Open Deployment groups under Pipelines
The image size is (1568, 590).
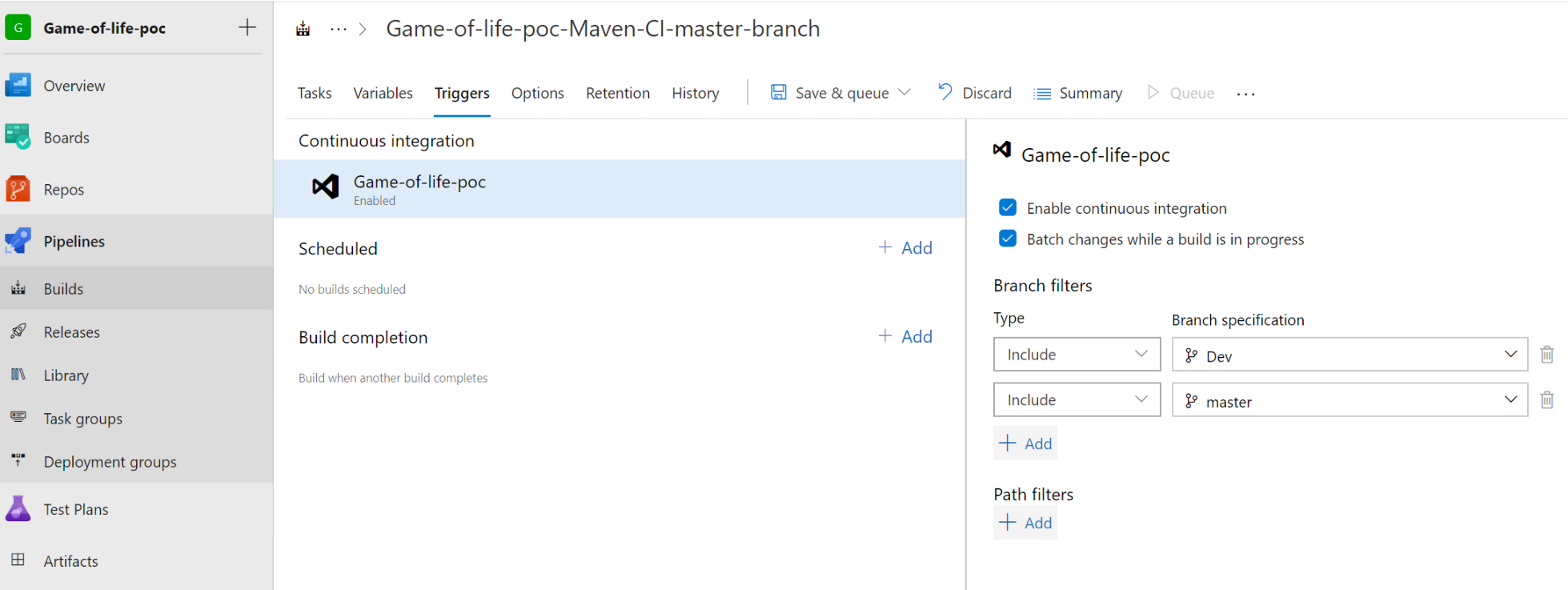(x=136, y=461)
